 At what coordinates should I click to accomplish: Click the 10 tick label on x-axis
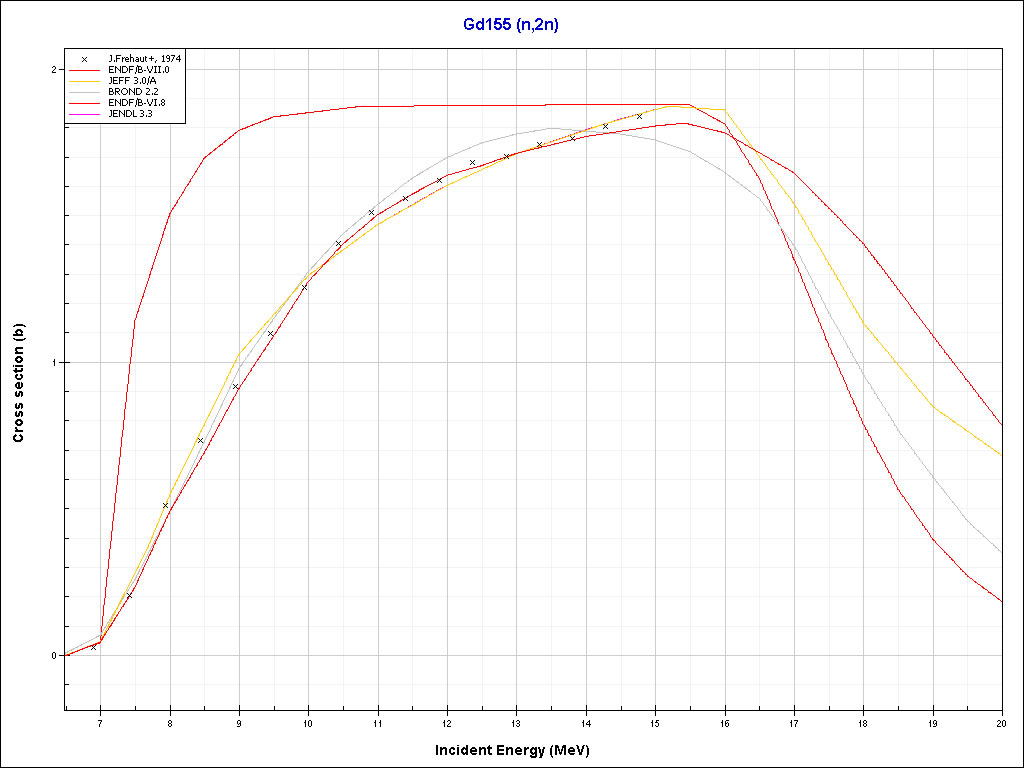(x=308, y=723)
